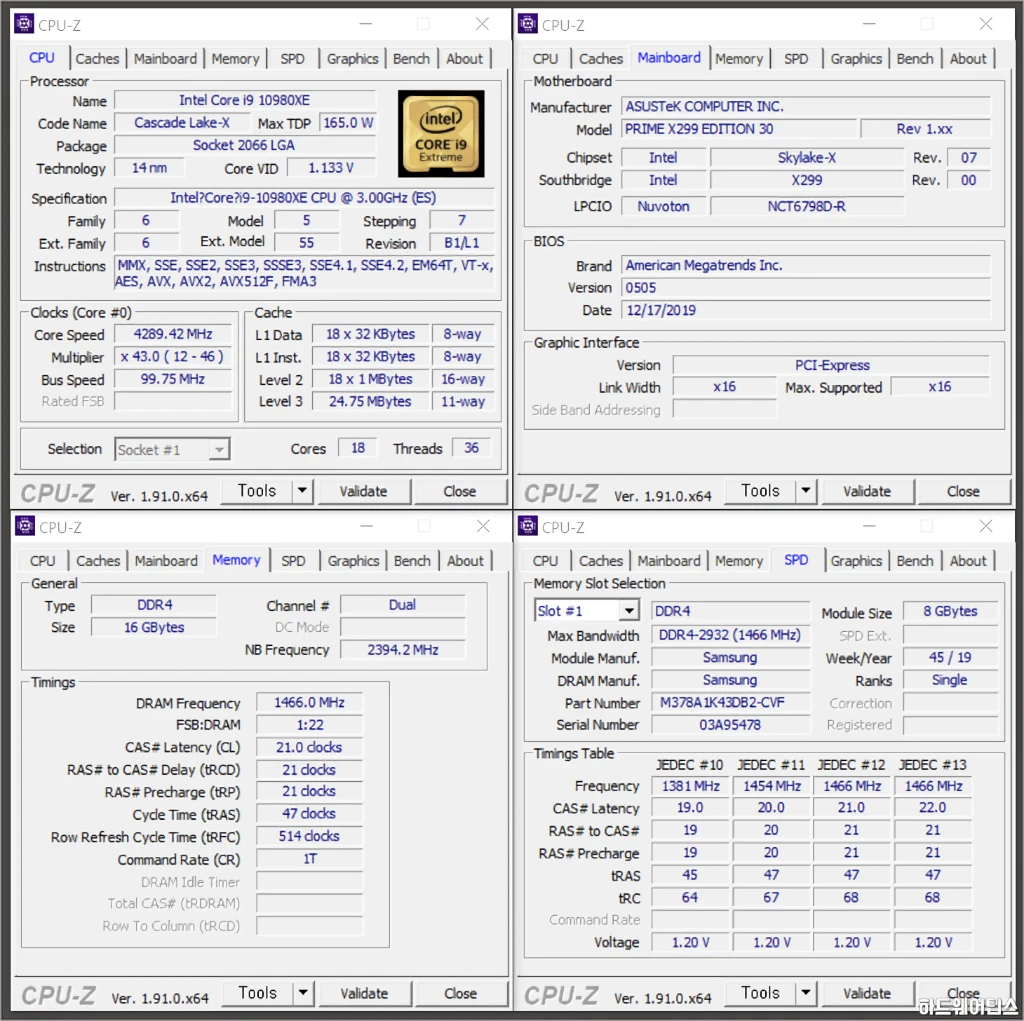Click the NB Frequency value 2394.2 MHz
1024x1021 pixels.
(x=403, y=650)
